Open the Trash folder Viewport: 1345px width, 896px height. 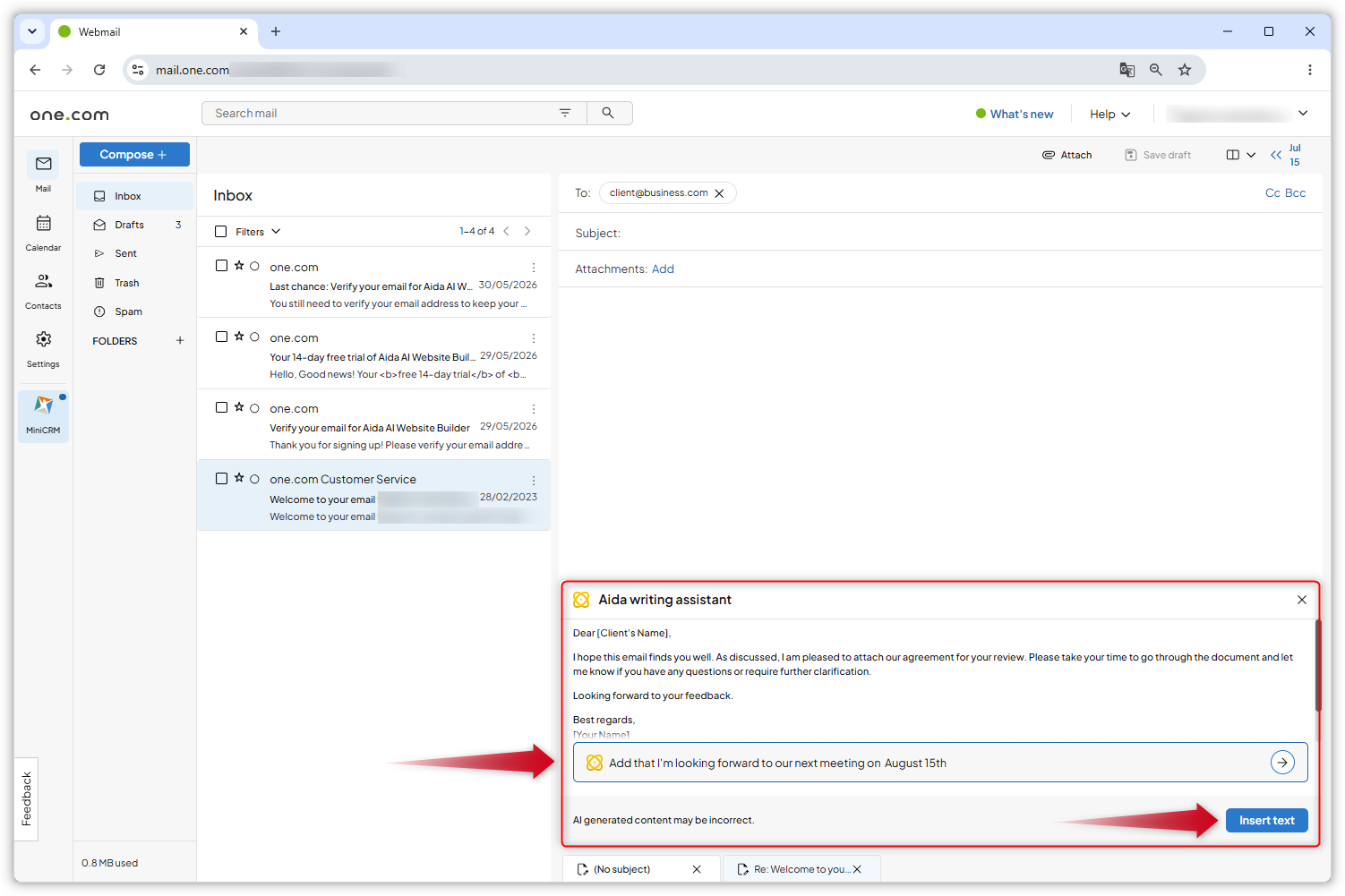[134, 283]
